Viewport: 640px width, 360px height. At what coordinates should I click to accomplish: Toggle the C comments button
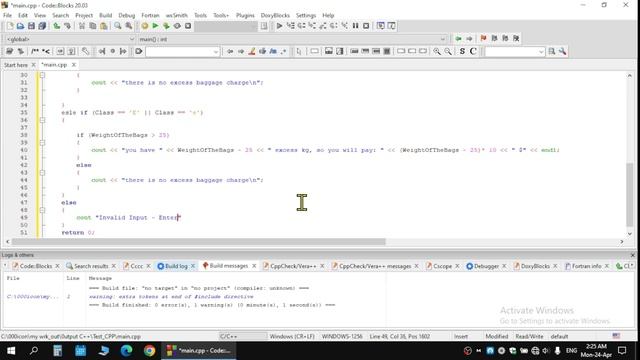[473, 51]
